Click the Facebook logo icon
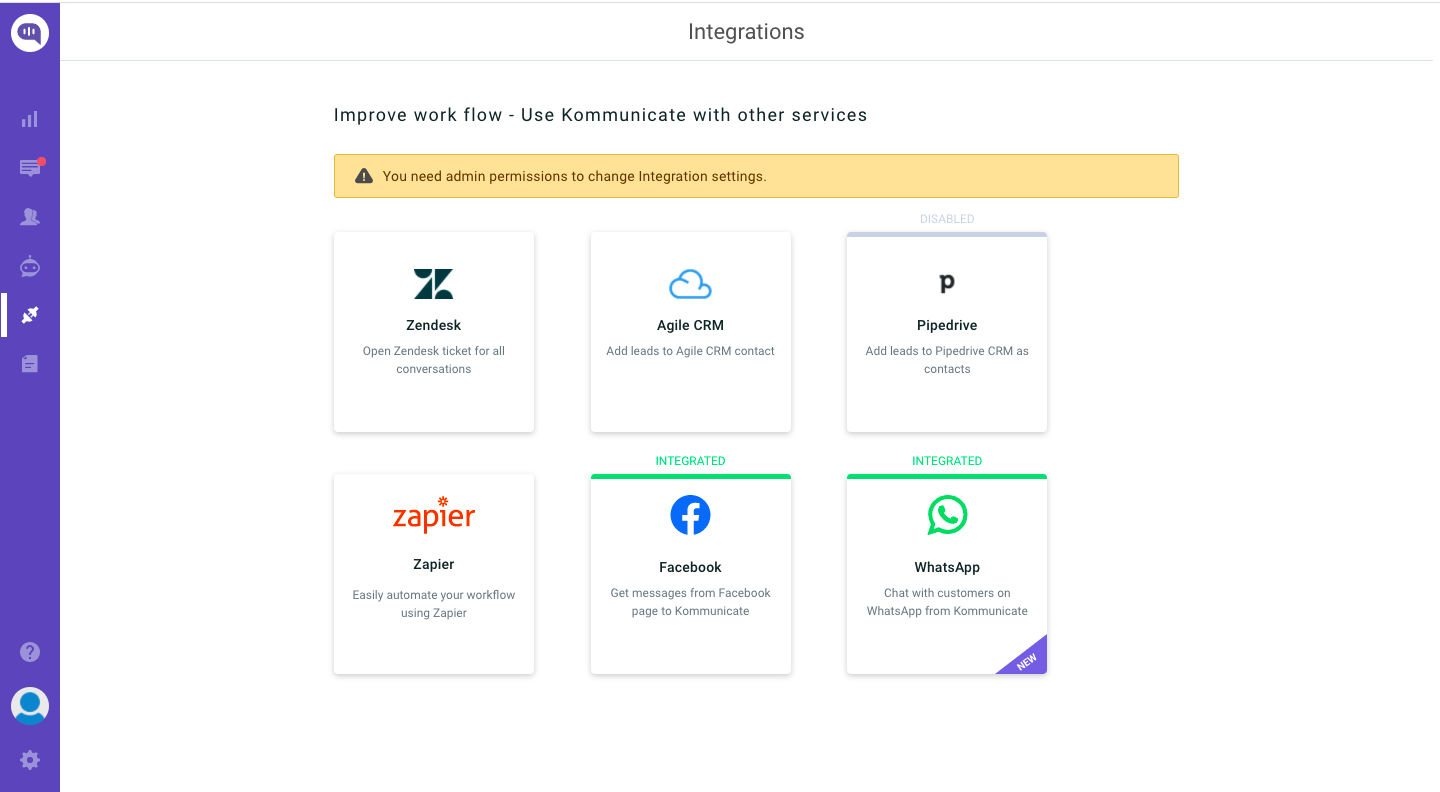The width and height of the screenshot is (1440, 792). (690, 515)
